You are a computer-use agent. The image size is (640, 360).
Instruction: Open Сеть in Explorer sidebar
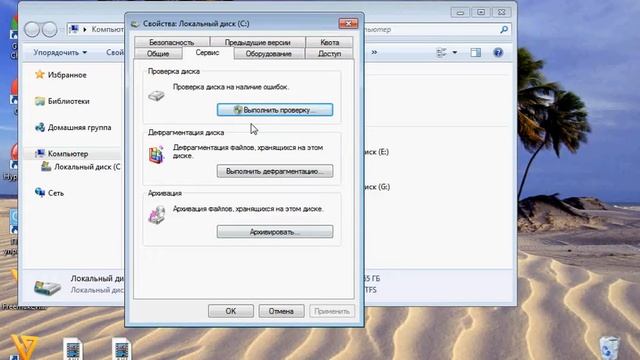(56, 193)
